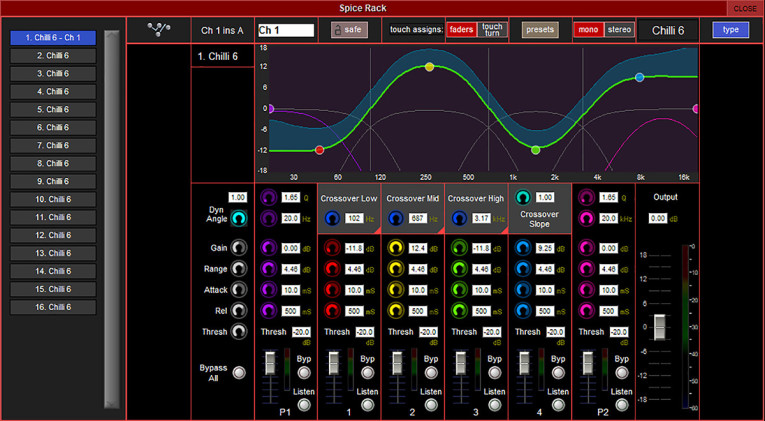Click the global Gain knob

click(239, 248)
